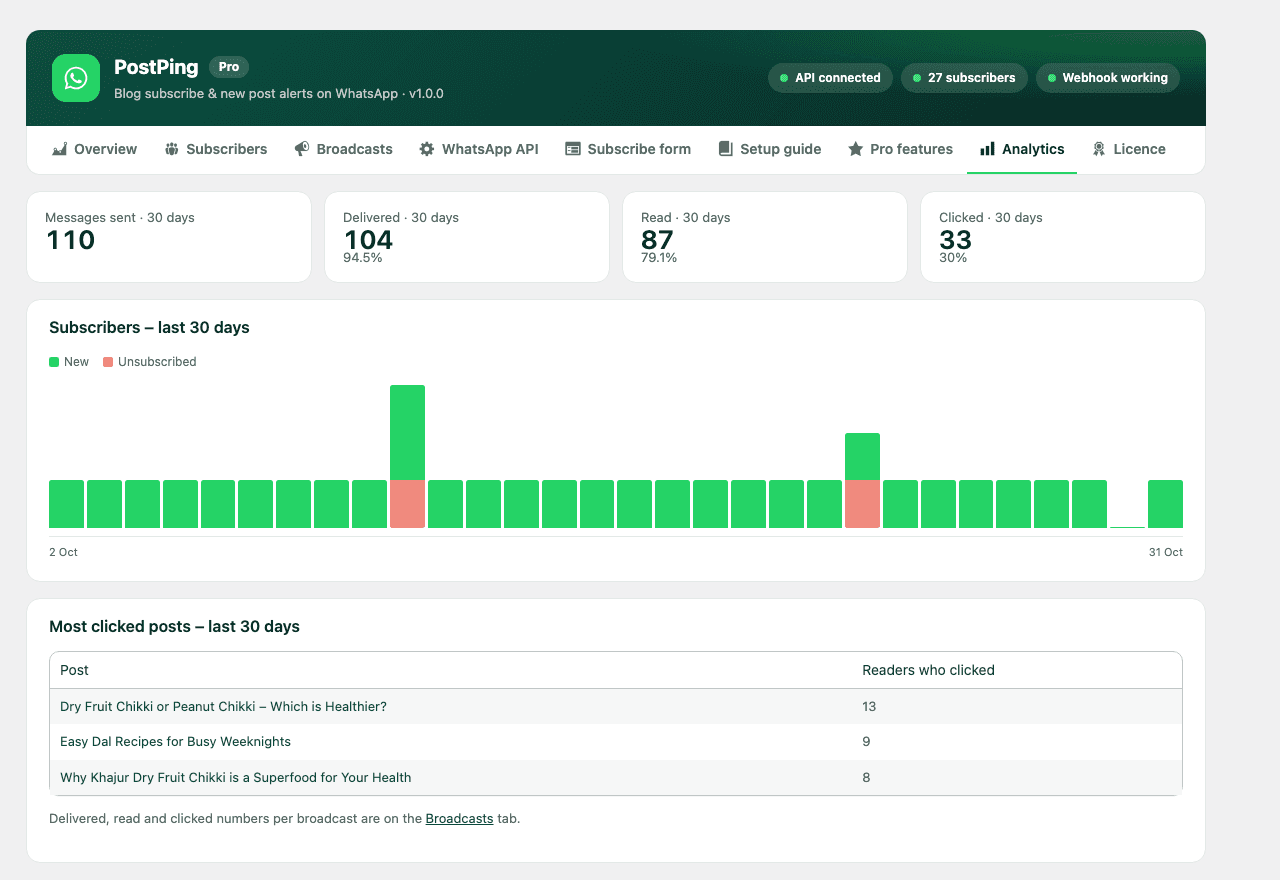Click the Delivered count 104

pos(368,240)
